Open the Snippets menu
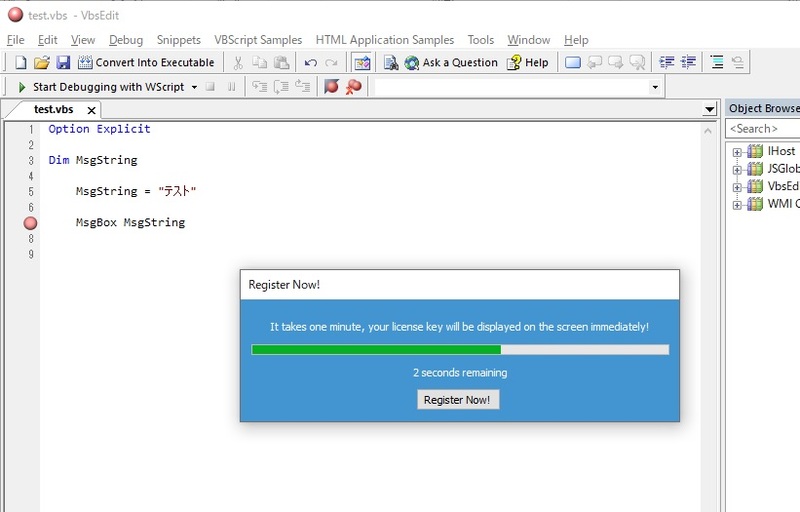The height and width of the screenshot is (512, 800). click(x=179, y=40)
